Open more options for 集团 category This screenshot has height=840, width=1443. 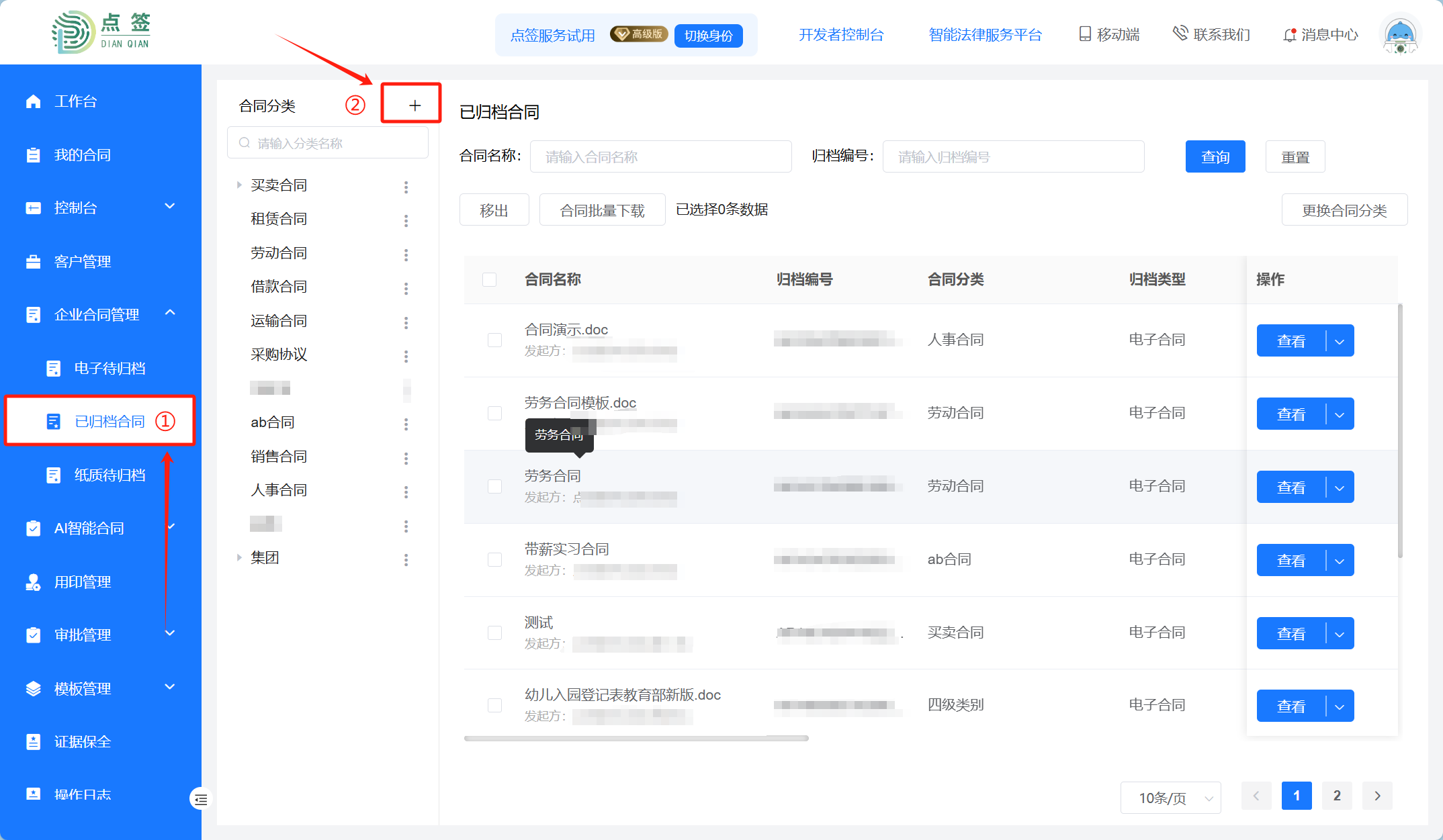pos(406,560)
